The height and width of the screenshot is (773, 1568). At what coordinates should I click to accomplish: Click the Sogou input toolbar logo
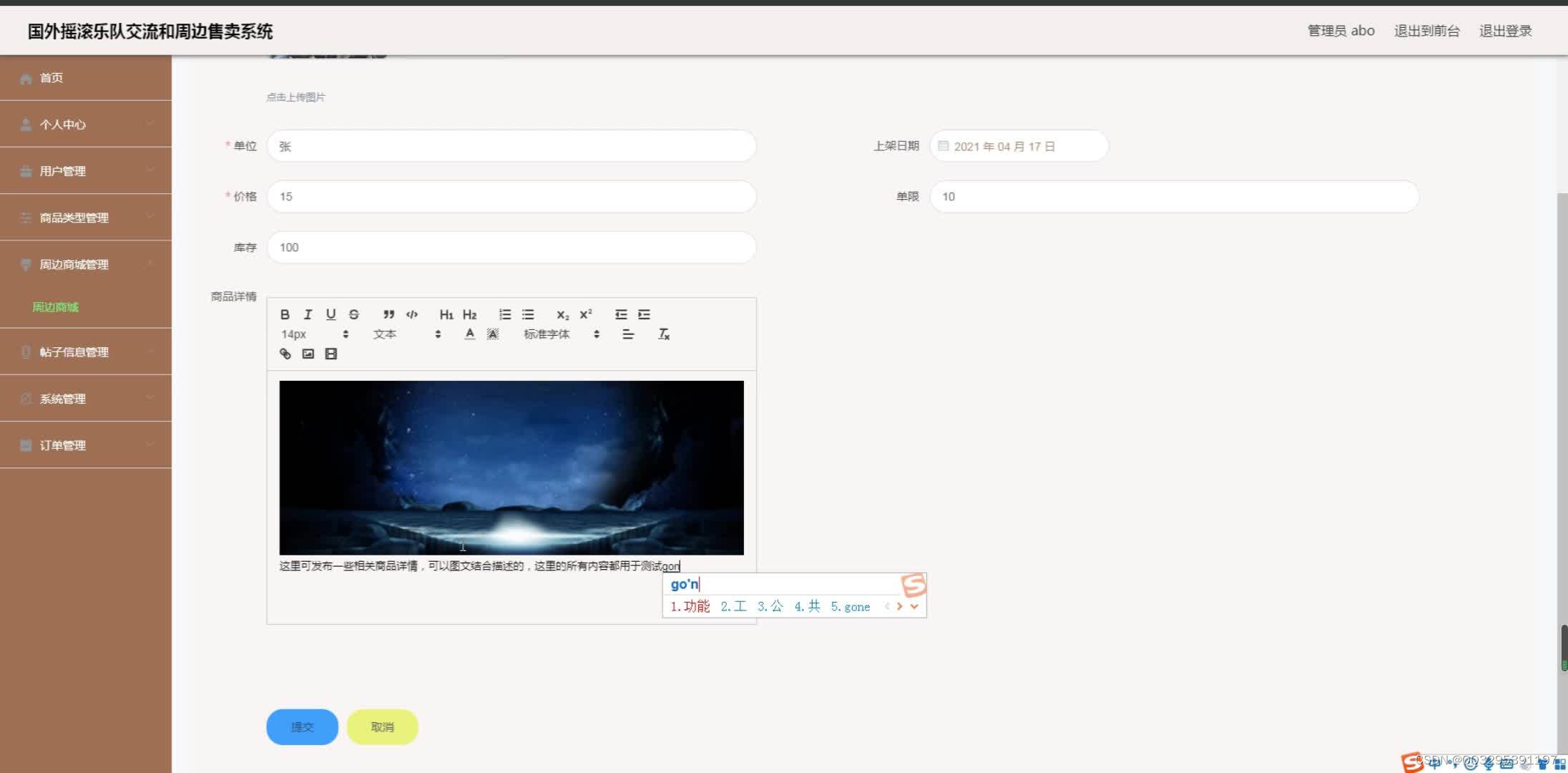[x=1412, y=762]
